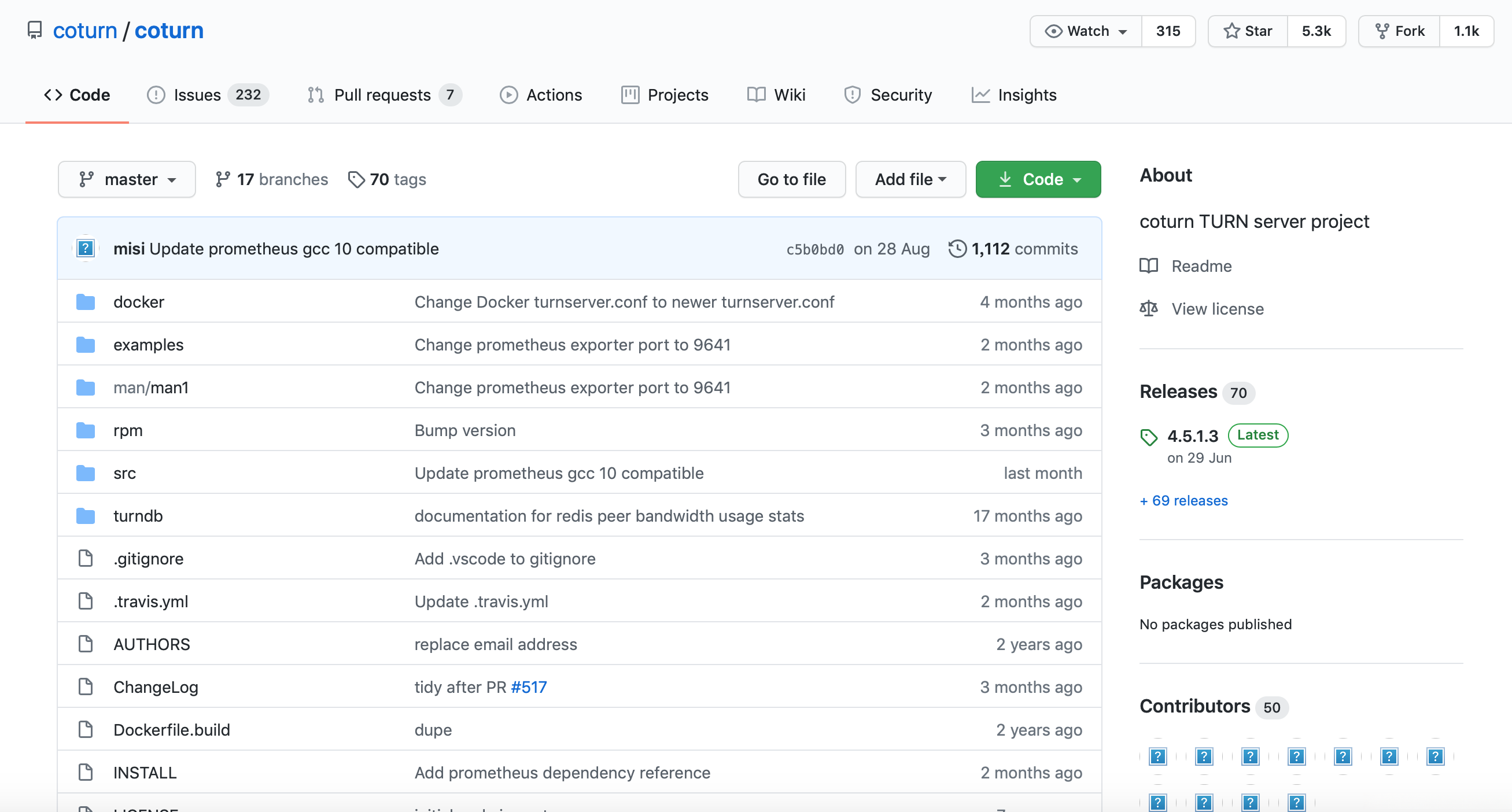Click the Wiki book icon
This screenshot has height=812, width=1512.
pos(756,94)
